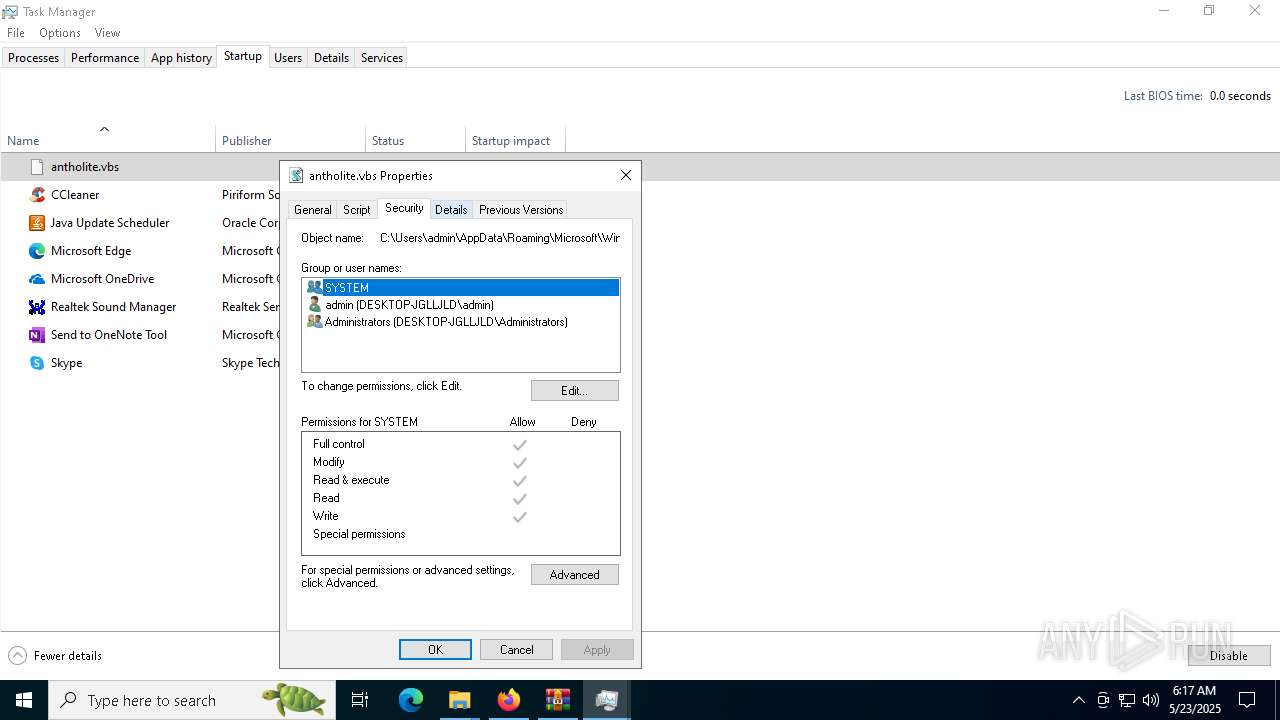Click the volume speaker tray icon

tap(1151, 700)
